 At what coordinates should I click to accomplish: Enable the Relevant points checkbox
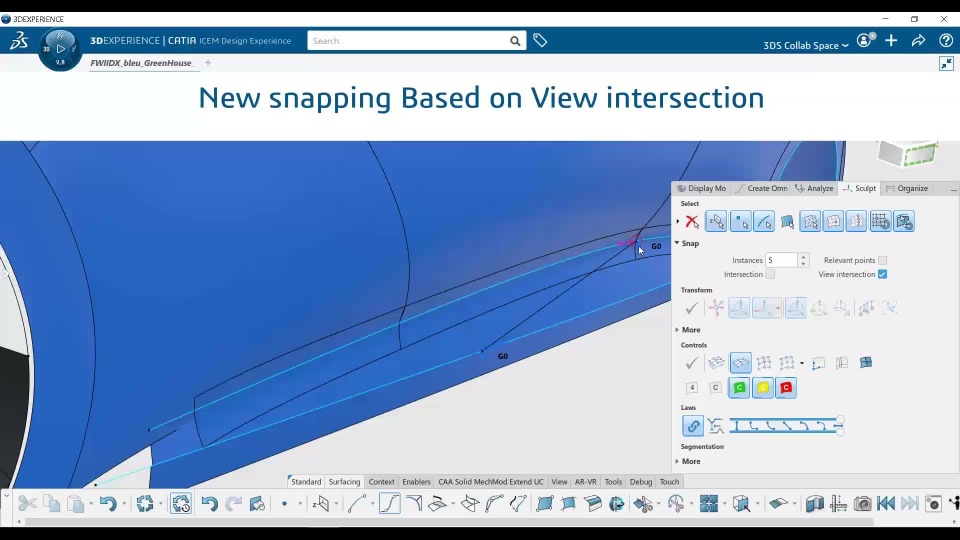pyautogui.click(x=882, y=260)
